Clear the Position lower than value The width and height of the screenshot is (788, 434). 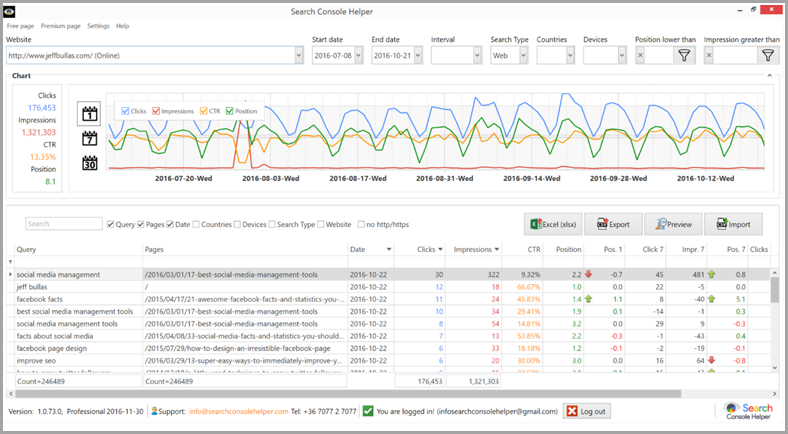[640, 55]
